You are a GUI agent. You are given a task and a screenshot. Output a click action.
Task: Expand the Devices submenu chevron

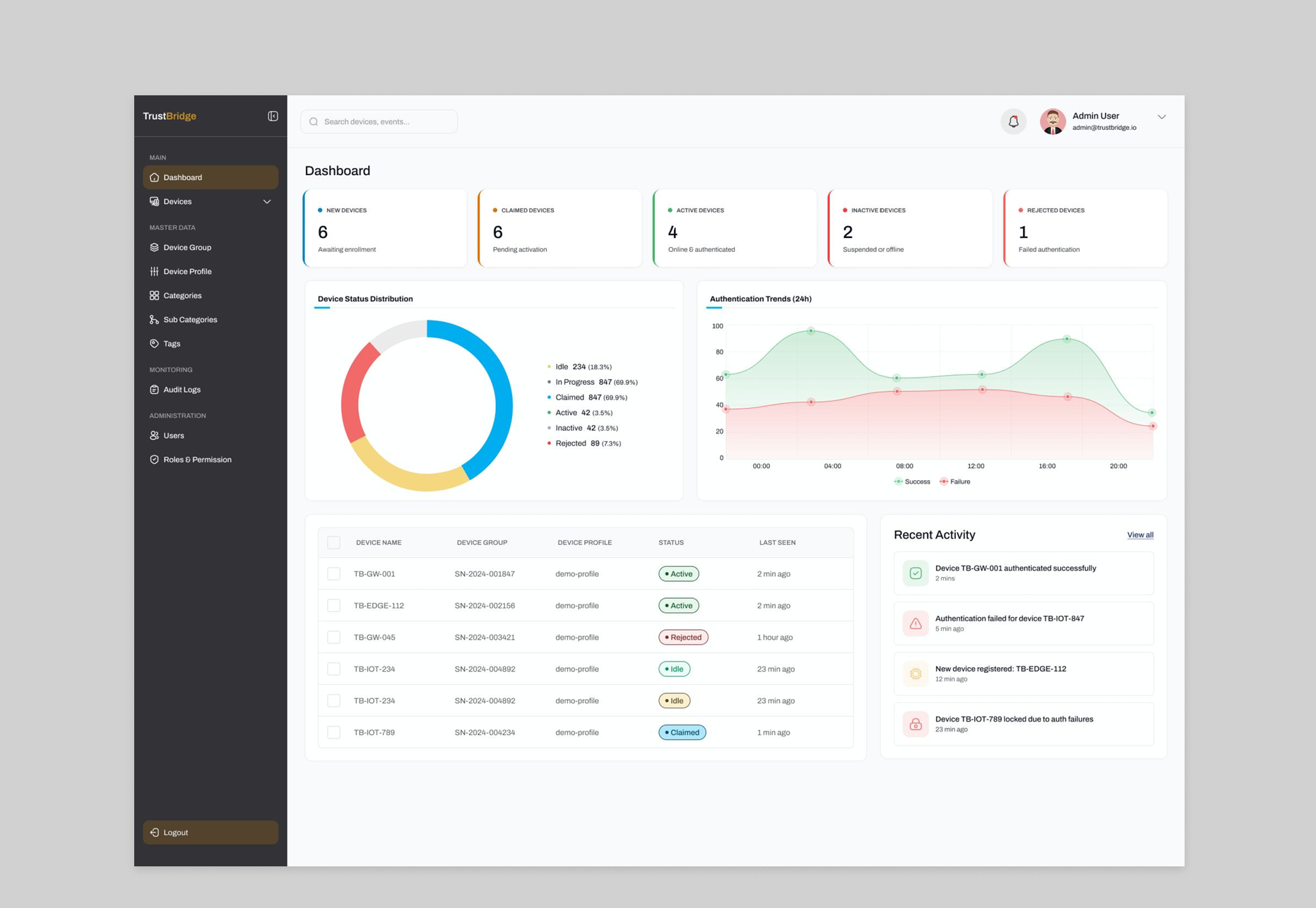pos(267,202)
